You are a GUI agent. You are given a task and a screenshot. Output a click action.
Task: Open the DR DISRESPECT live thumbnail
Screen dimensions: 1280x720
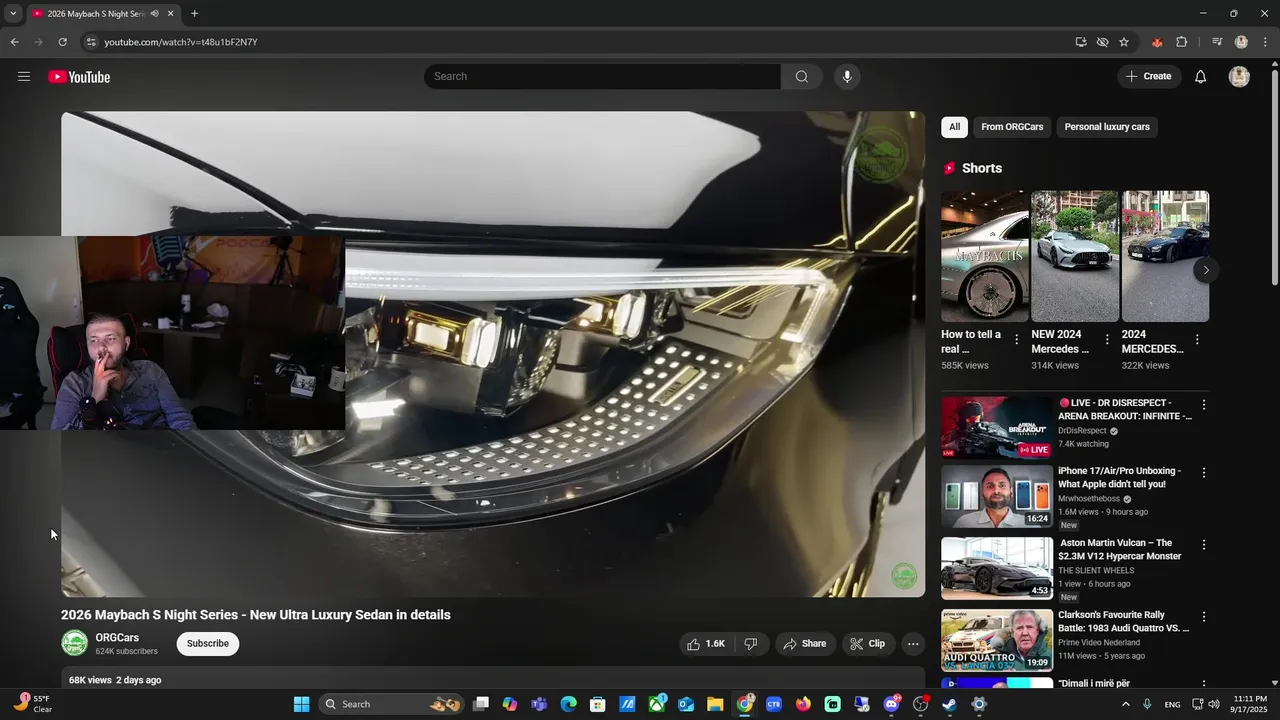tap(997, 427)
